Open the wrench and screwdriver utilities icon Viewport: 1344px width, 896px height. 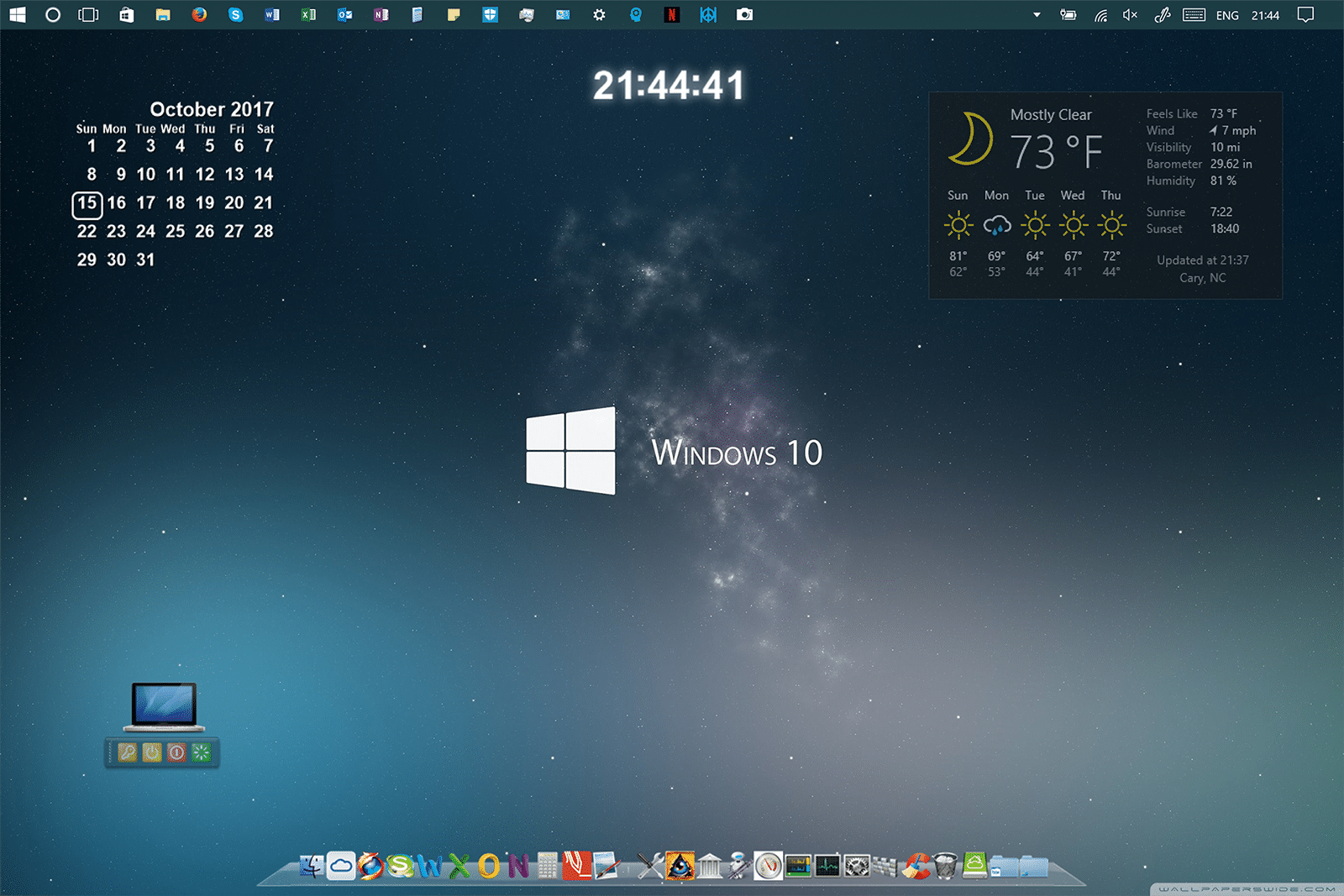[650, 866]
